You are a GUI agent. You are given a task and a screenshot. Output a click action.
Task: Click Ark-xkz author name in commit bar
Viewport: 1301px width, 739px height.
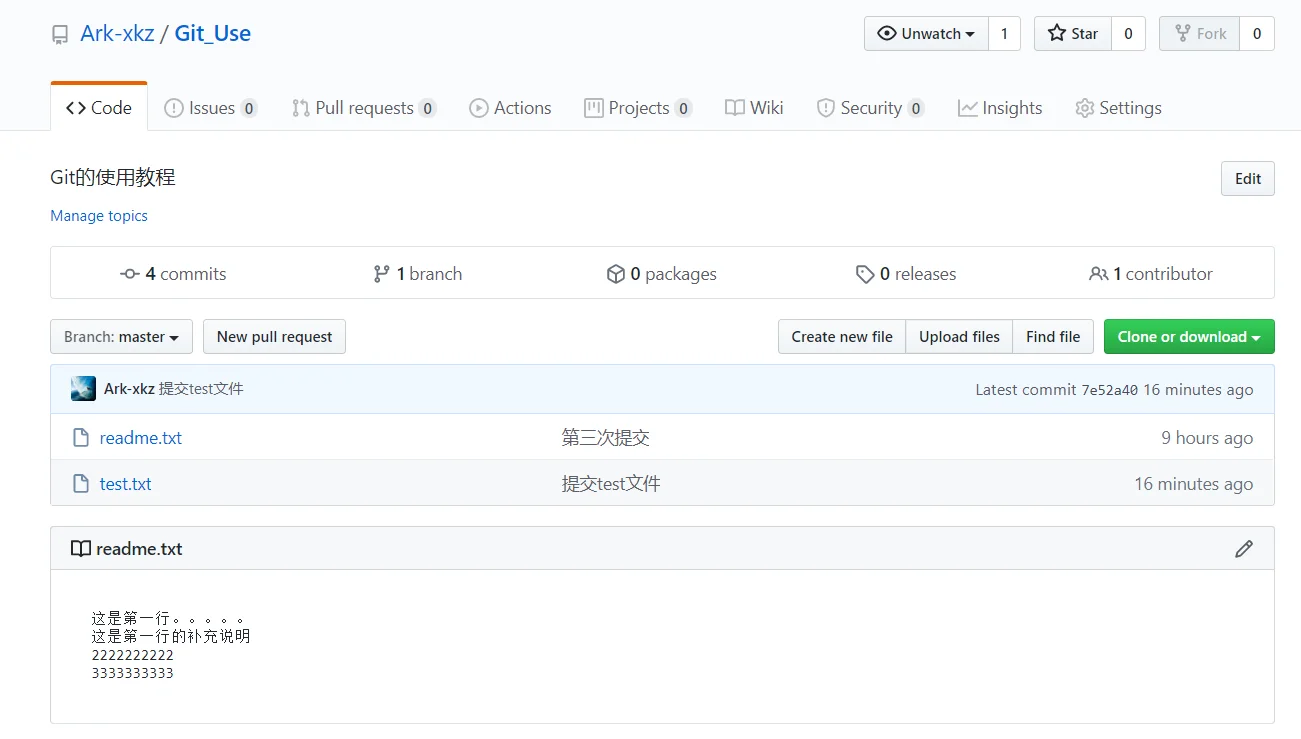[129, 389]
